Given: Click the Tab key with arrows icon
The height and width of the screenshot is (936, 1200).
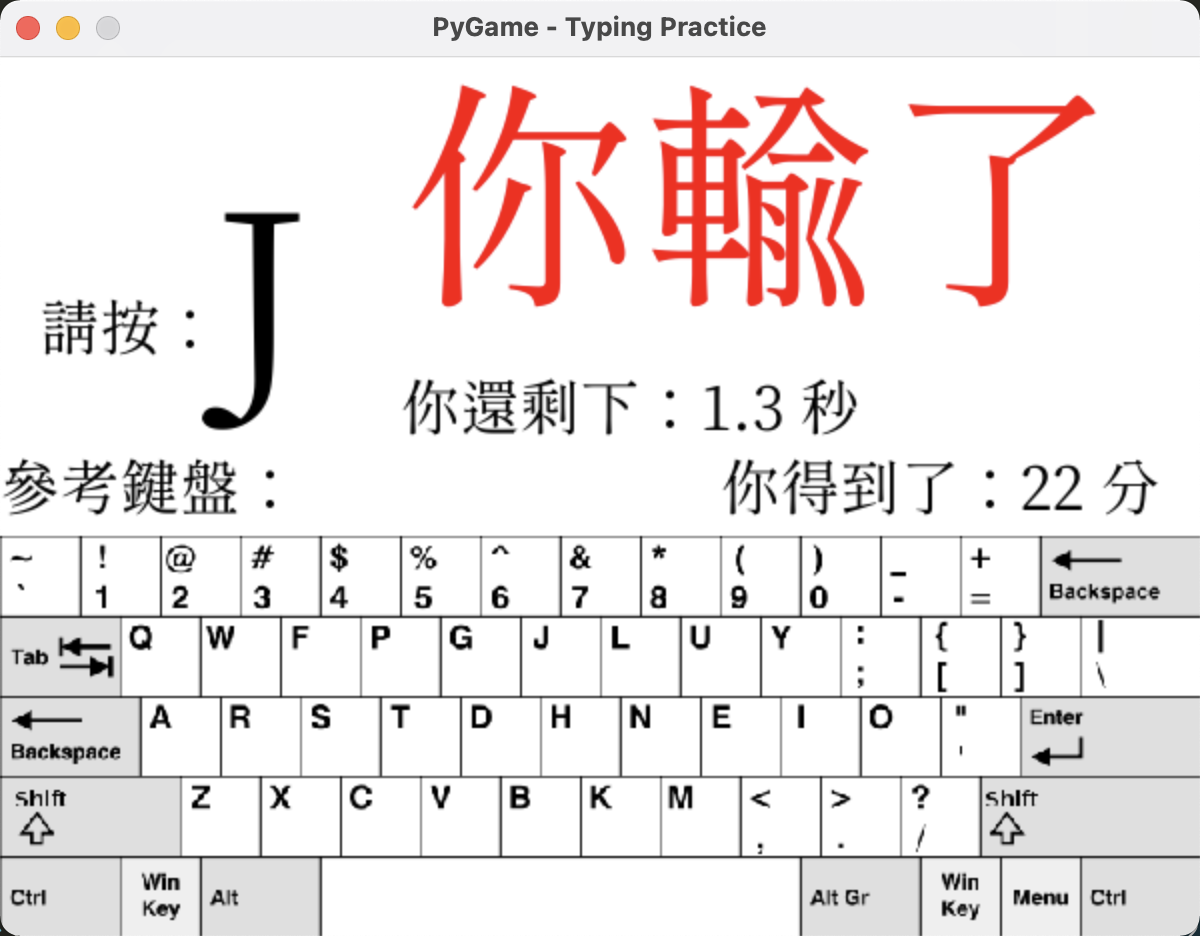Looking at the screenshot, I should [x=60, y=657].
